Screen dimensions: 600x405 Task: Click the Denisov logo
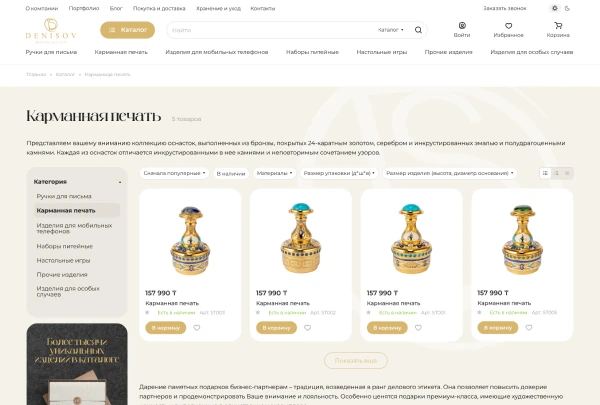tap(51, 30)
